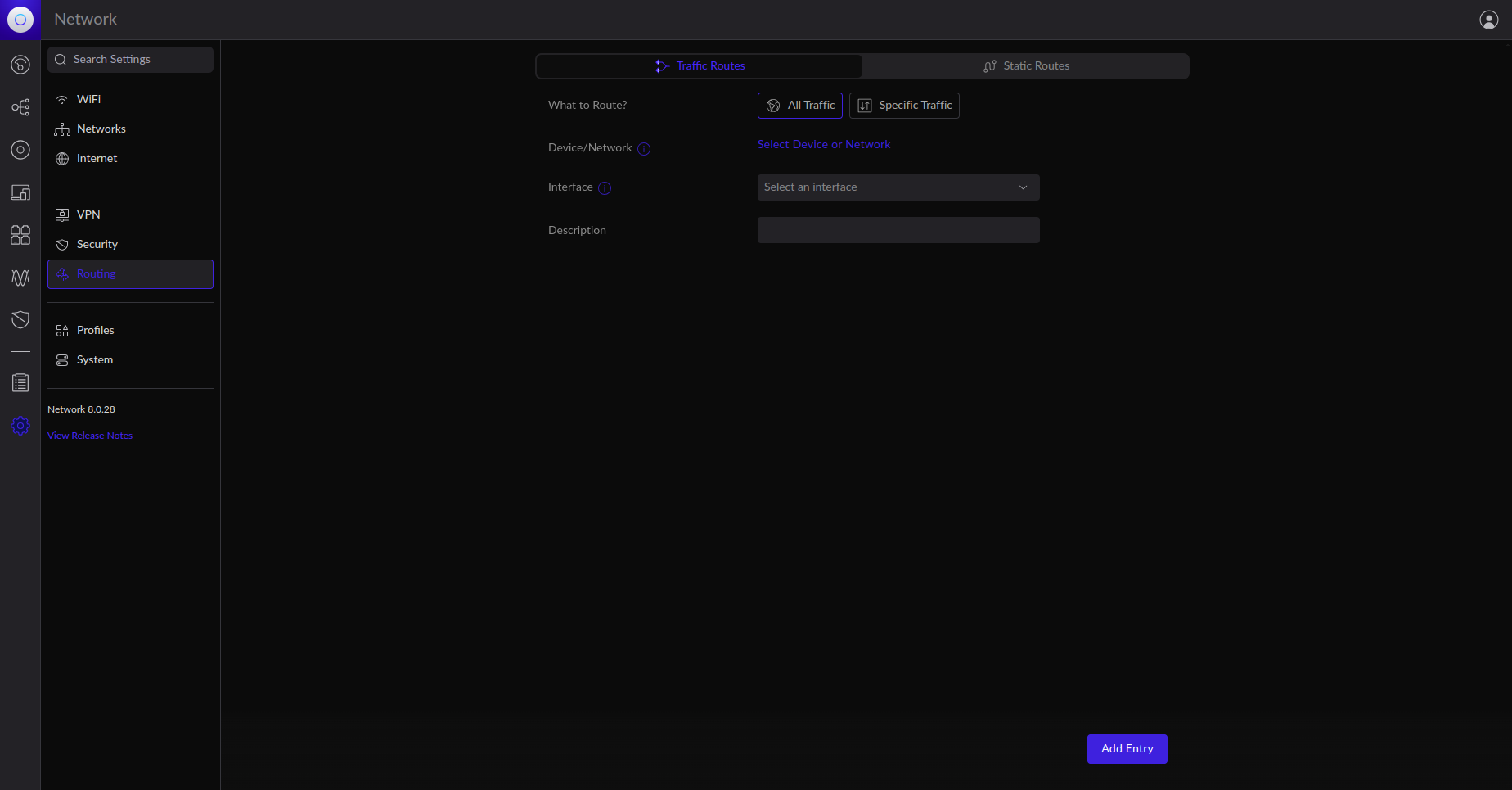Open the Client Devices icon
The width and height of the screenshot is (1512, 790).
(20, 192)
